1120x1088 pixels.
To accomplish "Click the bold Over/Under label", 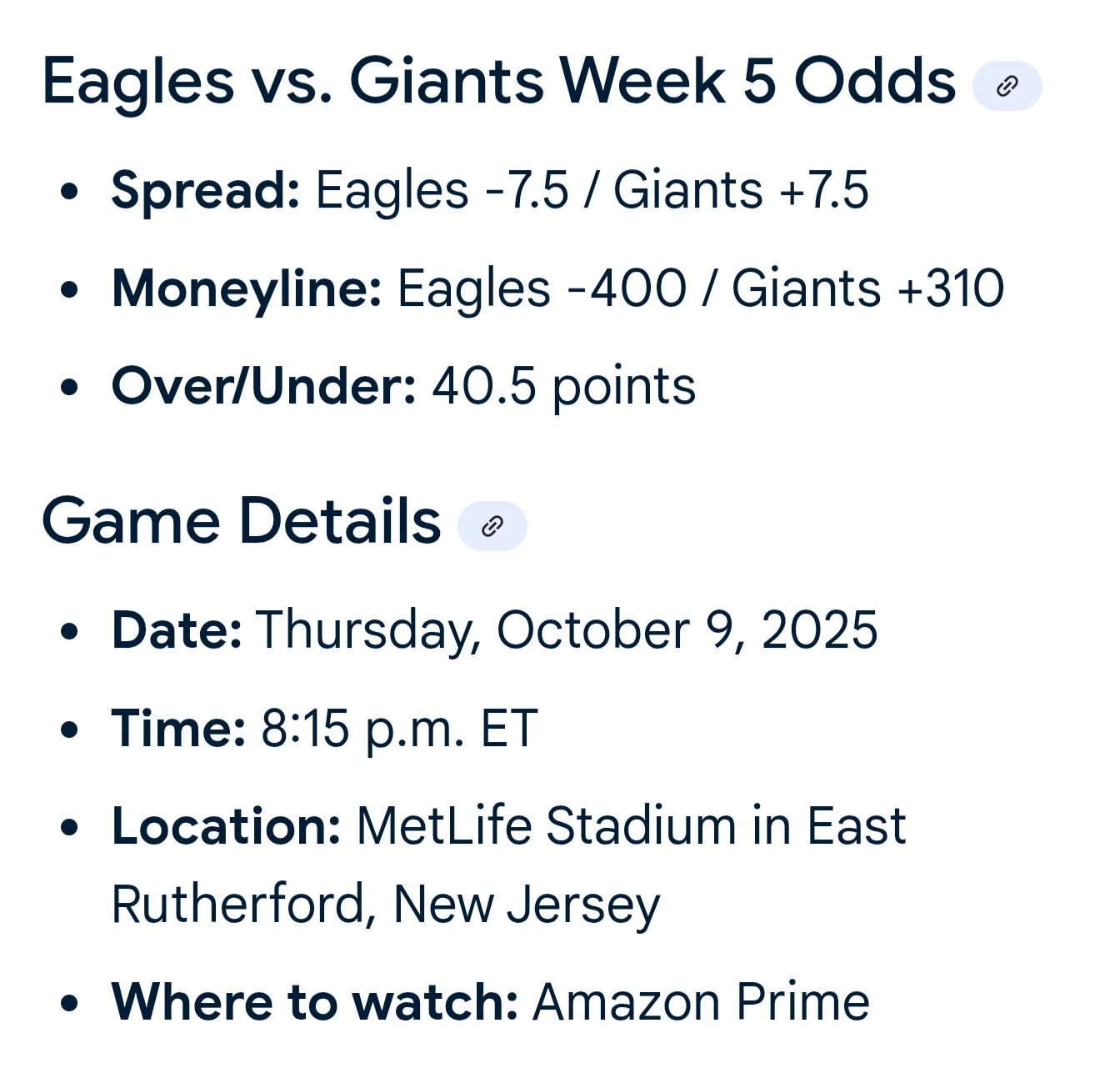I will [x=263, y=387].
